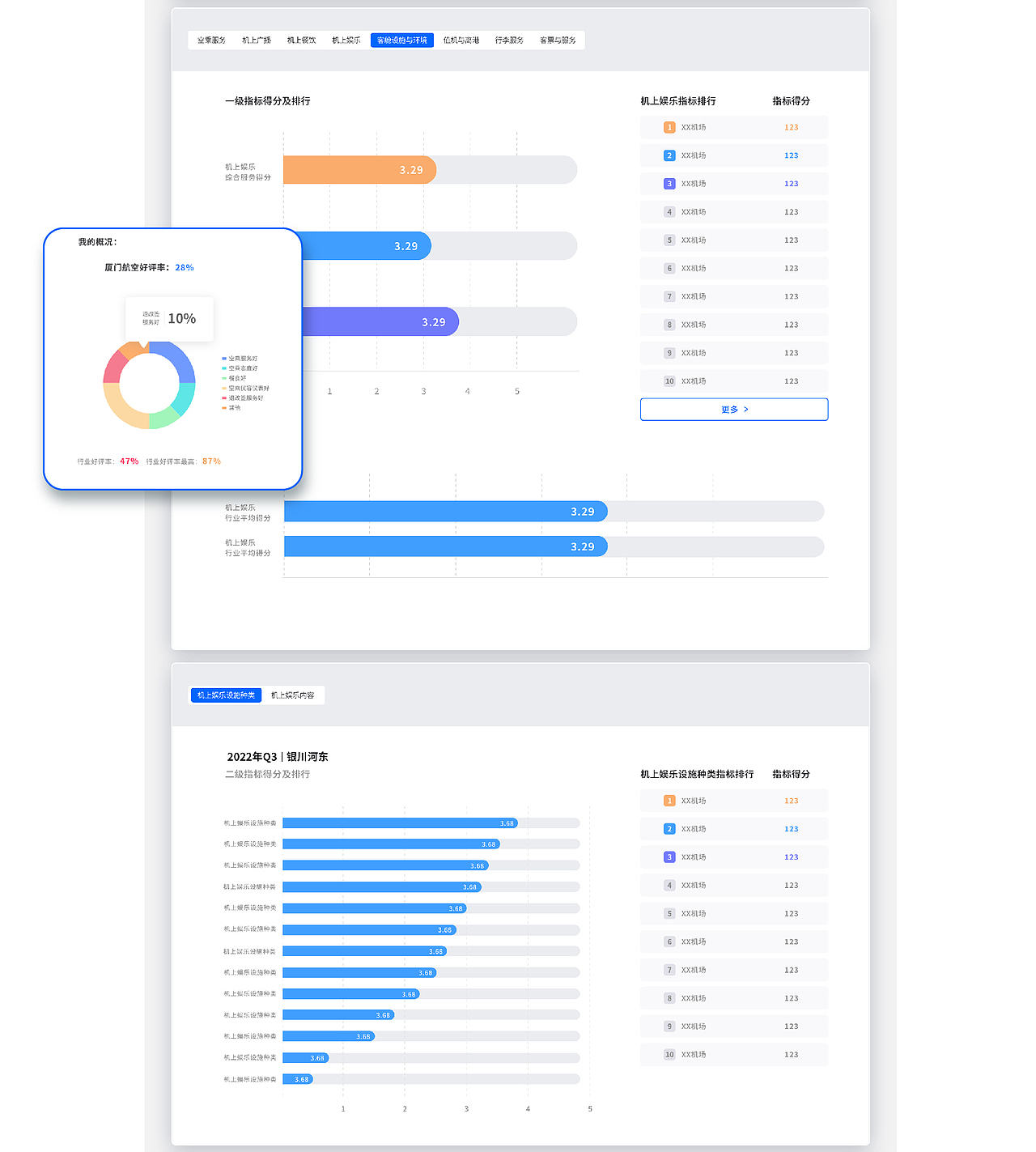Image resolution: width=1036 pixels, height=1152 pixels.
Task: Click rank 7 badge in 机上娱乐指标排行 list
Action: pyautogui.click(x=669, y=296)
